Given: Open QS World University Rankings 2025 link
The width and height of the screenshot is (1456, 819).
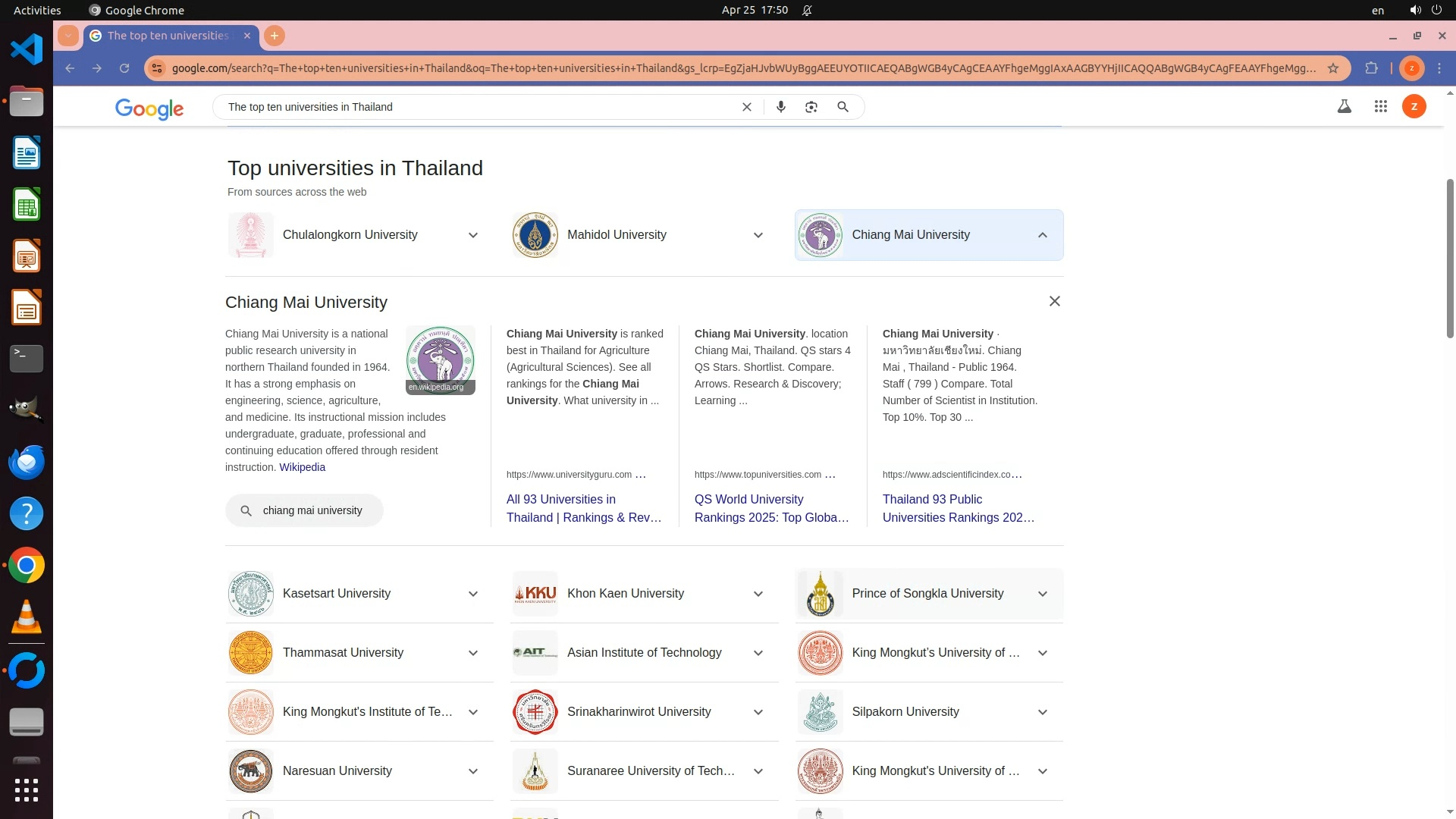Looking at the screenshot, I should [771, 508].
